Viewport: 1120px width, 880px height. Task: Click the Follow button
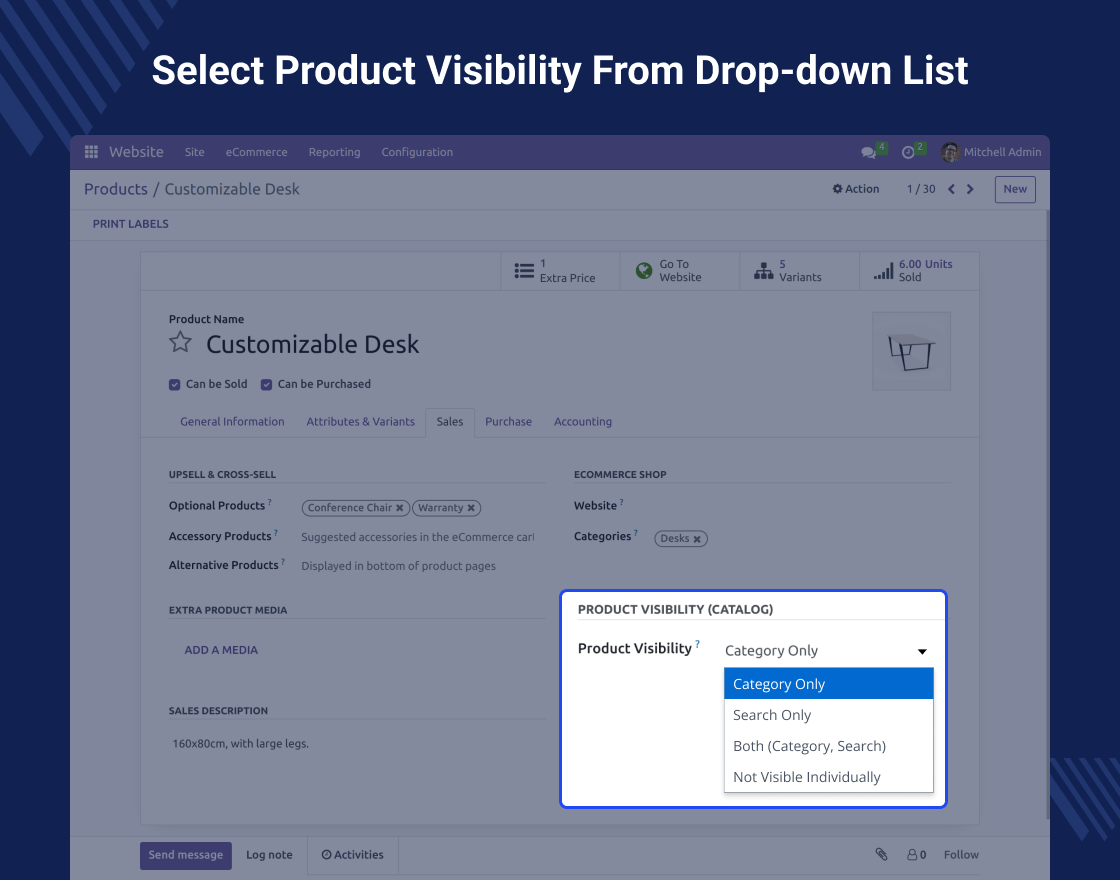tap(961, 855)
